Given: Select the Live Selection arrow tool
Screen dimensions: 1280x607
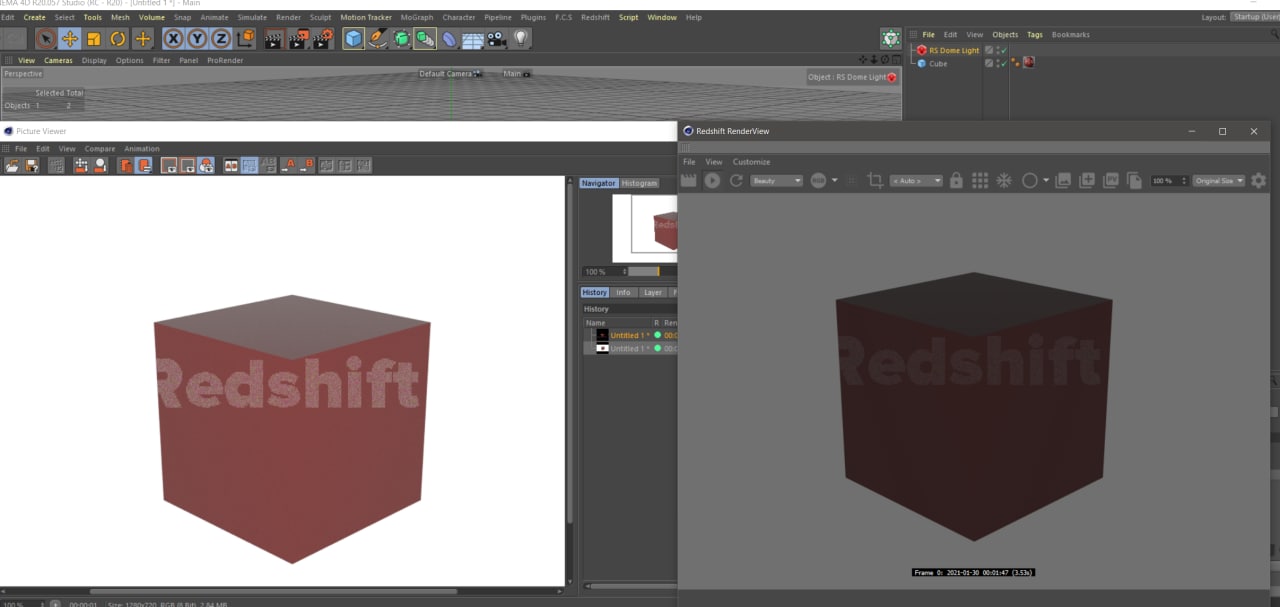Looking at the screenshot, I should (45, 39).
